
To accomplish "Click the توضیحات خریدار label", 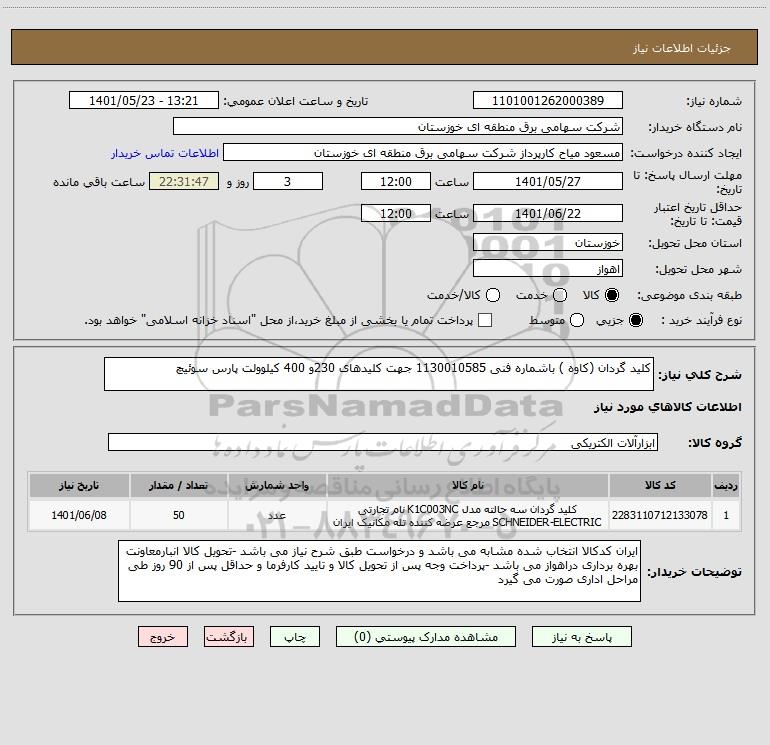I will (694, 572).
